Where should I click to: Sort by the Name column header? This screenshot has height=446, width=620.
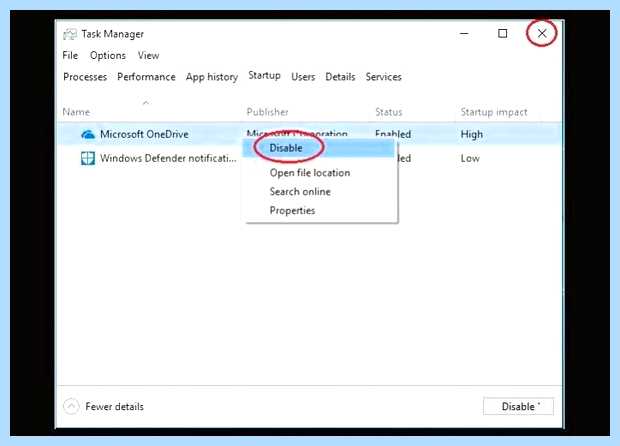click(76, 112)
